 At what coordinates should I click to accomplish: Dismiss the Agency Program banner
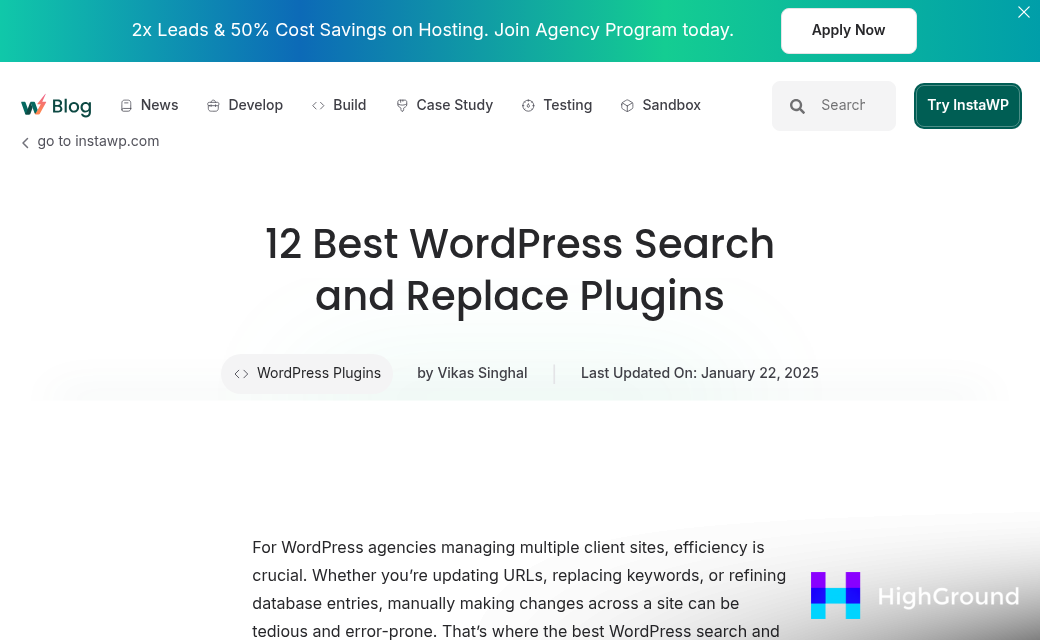click(1024, 12)
